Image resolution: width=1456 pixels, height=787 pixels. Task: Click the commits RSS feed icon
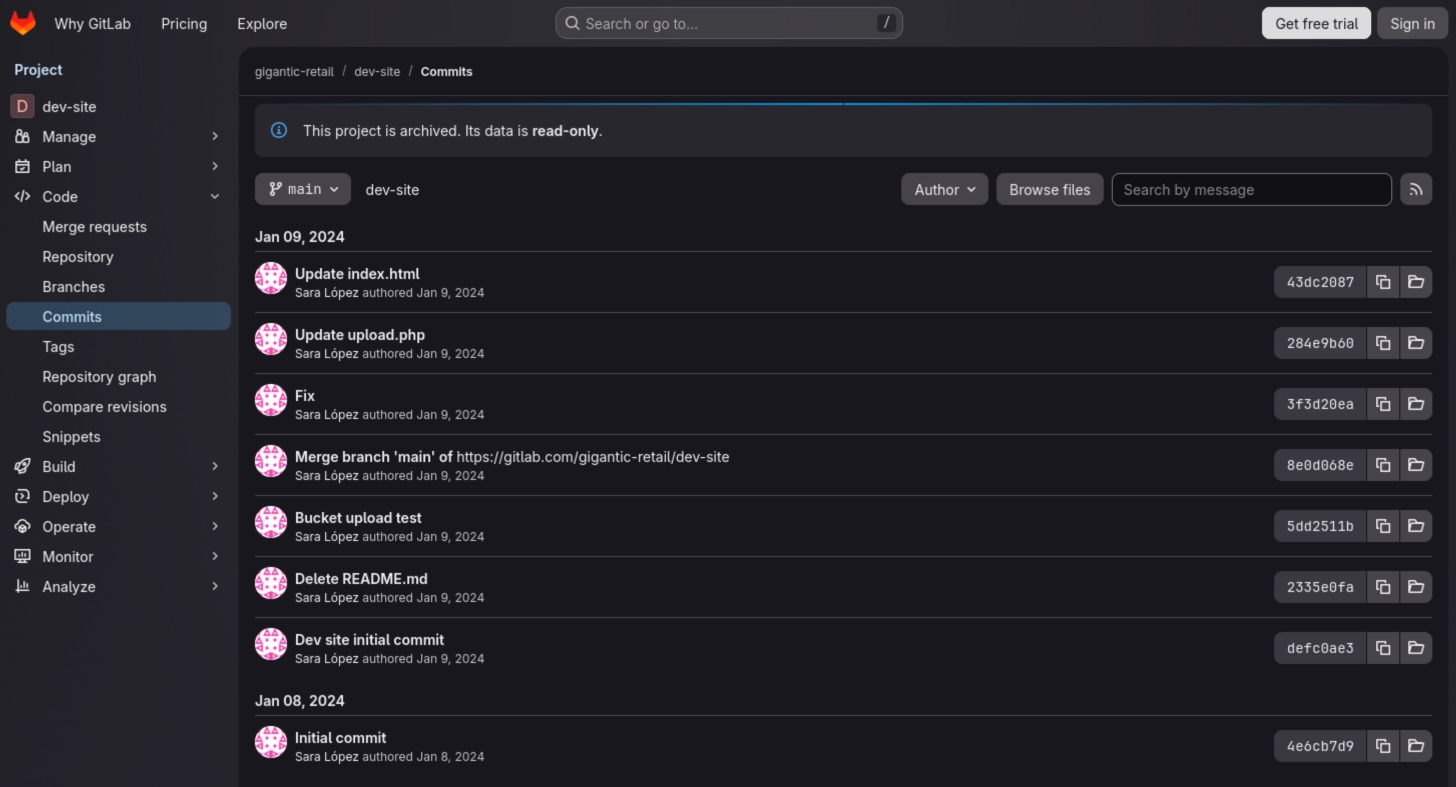[x=1416, y=189]
